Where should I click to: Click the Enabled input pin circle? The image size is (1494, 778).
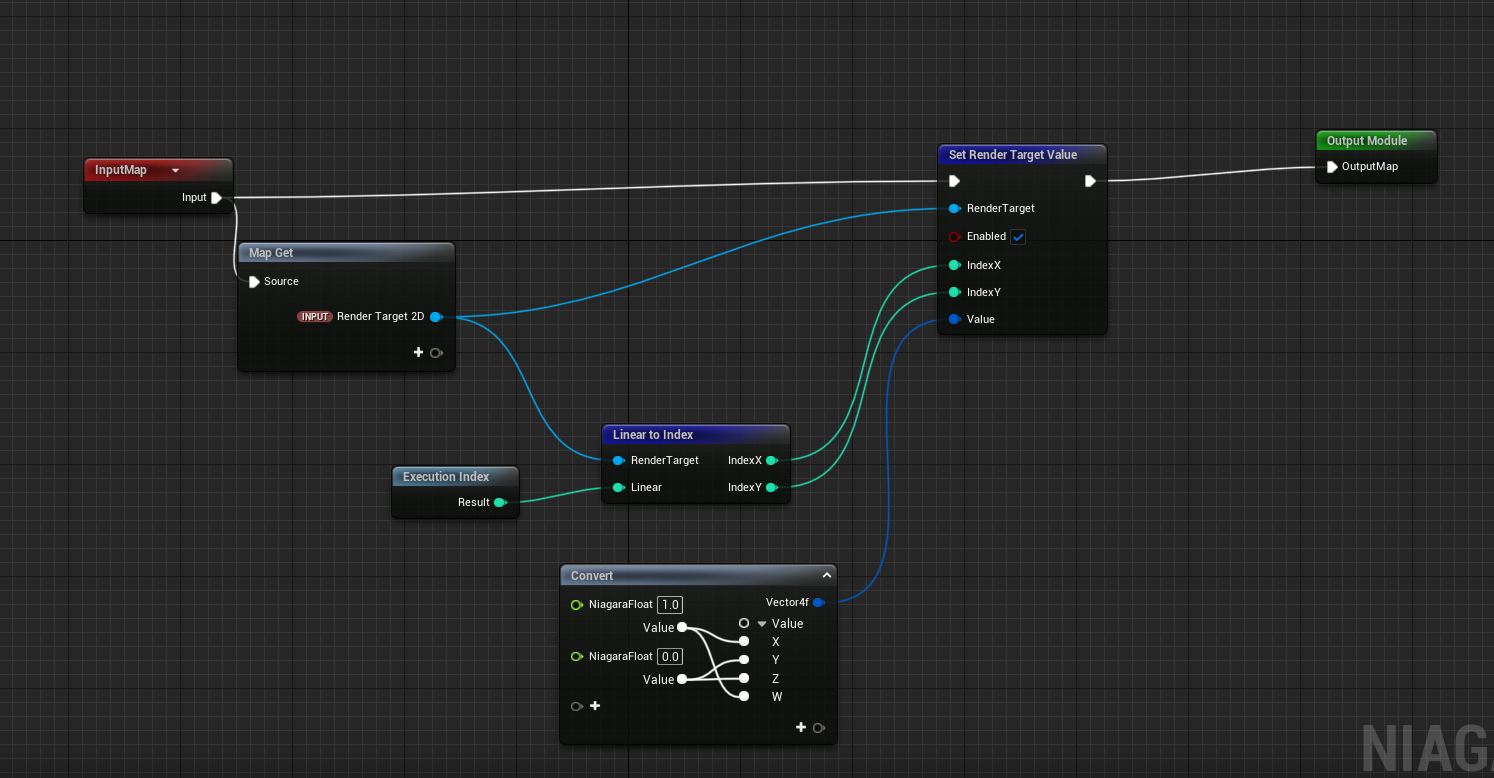pyautogui.click(x=954, y=237)
